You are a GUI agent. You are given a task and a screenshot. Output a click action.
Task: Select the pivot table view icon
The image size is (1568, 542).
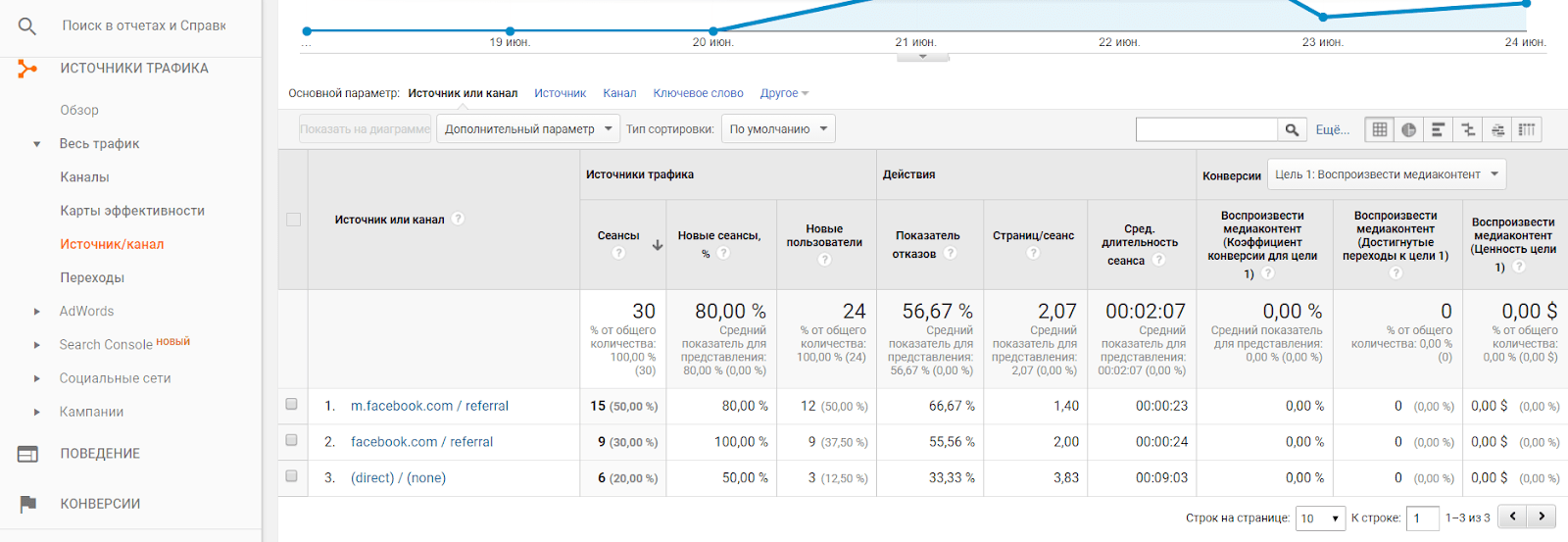1527,129
